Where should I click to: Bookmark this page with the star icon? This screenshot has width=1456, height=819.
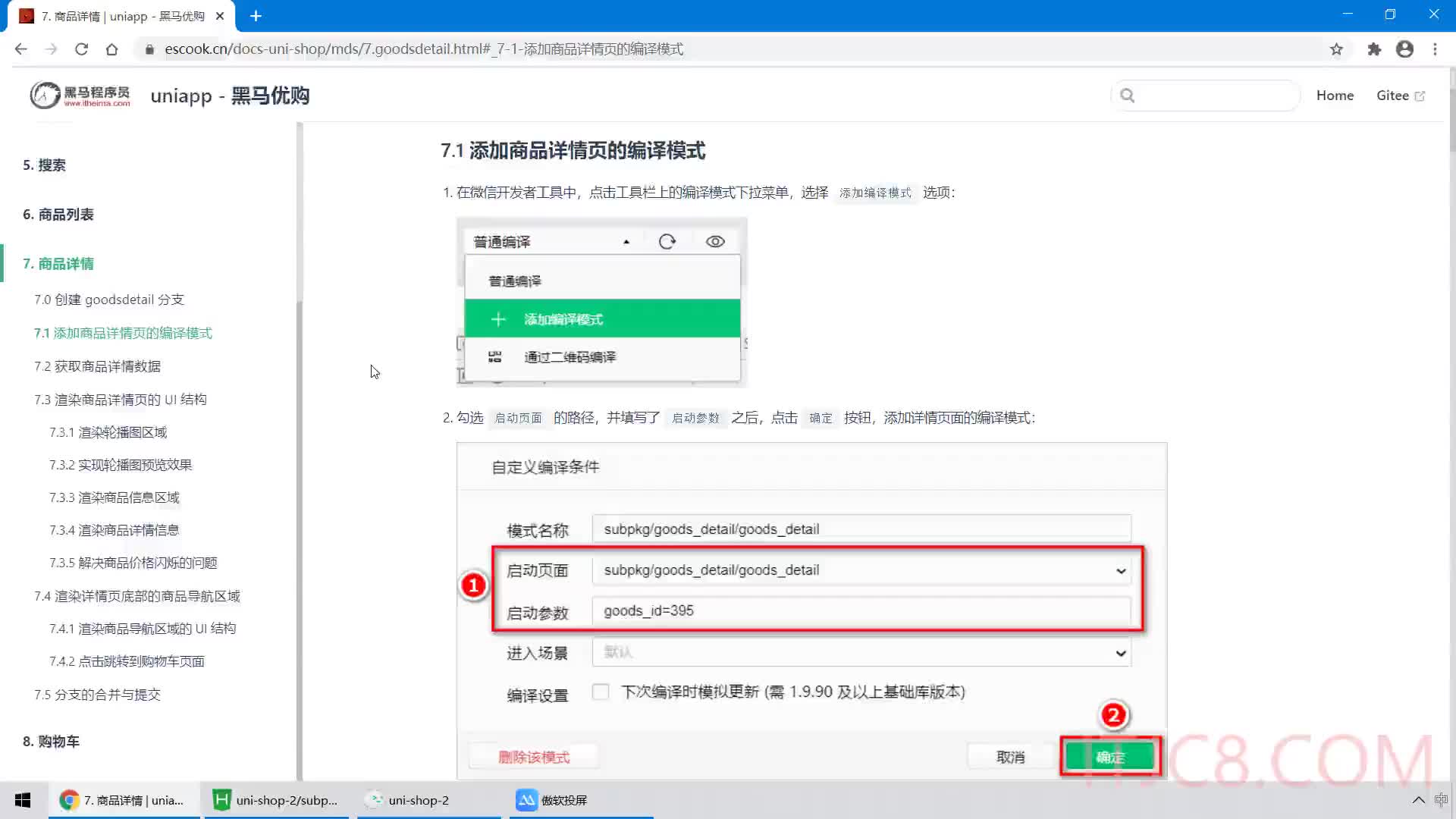point(1336,49)
